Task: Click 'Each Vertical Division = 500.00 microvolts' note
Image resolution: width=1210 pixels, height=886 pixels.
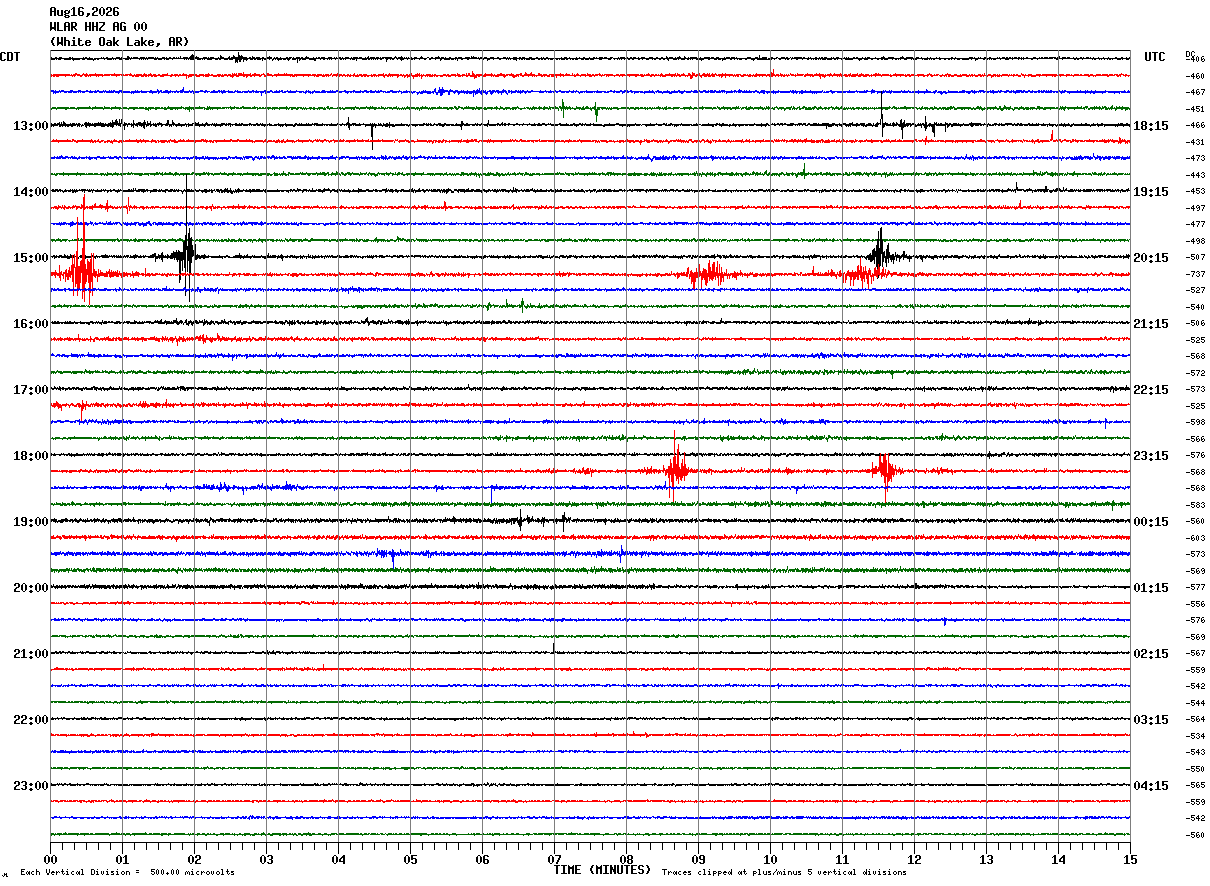Action: (127, 872)
